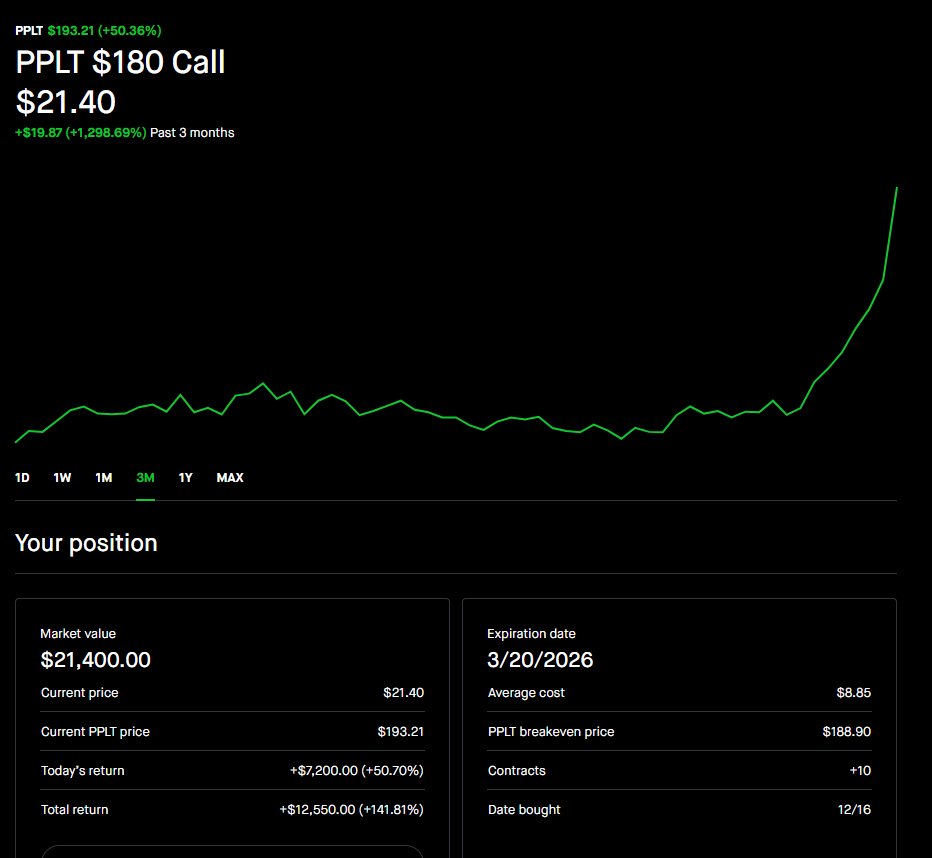Click the 'Your position' heading
Screen dimensions: 932x858
tap(86, 543)
